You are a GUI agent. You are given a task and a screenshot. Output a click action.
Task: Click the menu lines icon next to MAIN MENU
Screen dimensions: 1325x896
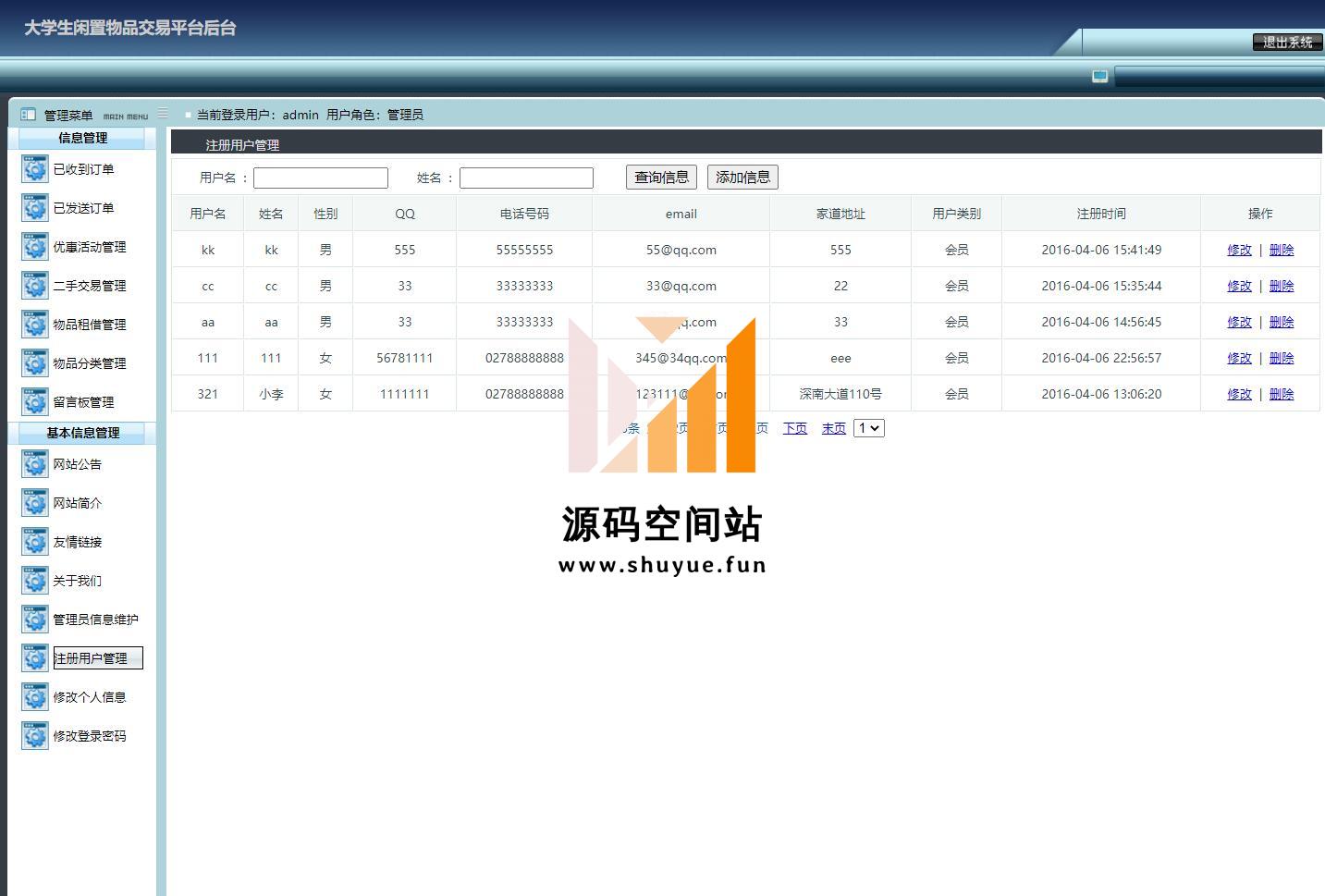tap(163, 114)
